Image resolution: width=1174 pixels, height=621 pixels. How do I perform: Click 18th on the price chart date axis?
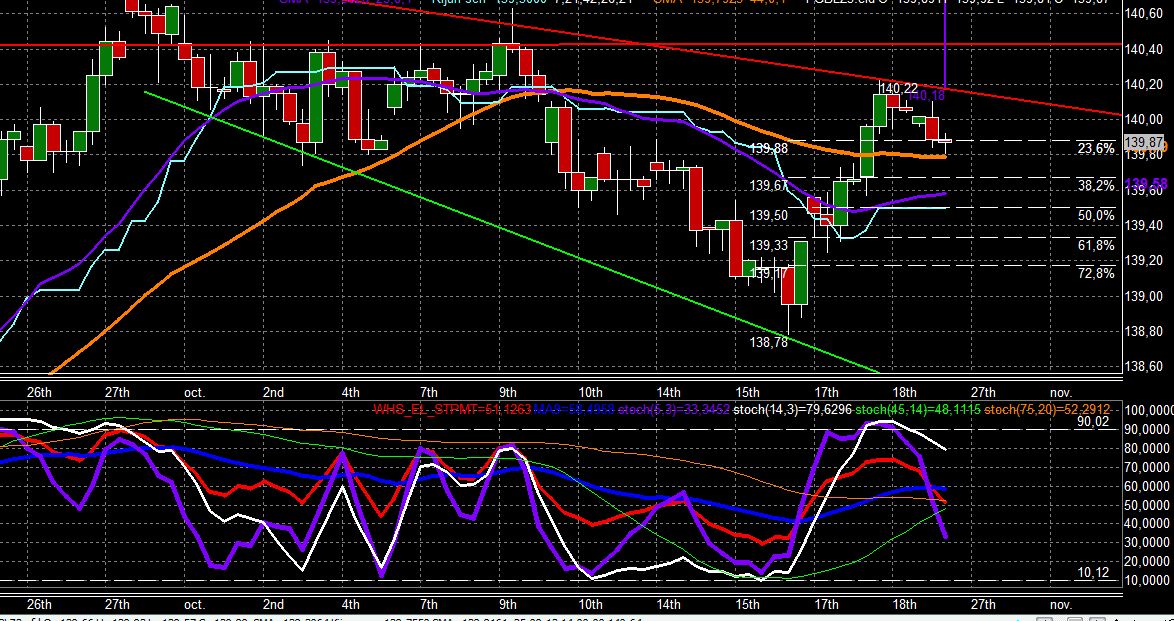pyautogui.click(x=904, y=392)
